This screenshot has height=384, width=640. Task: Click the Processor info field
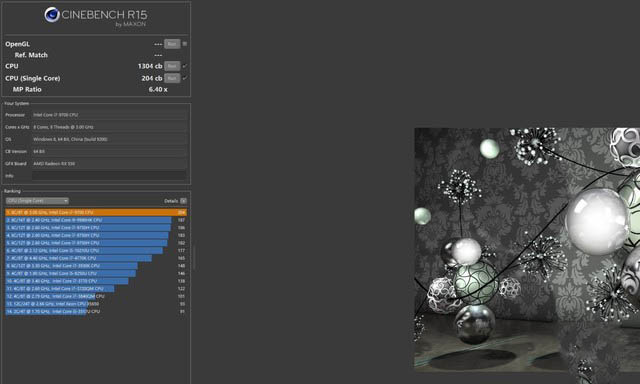109,115
